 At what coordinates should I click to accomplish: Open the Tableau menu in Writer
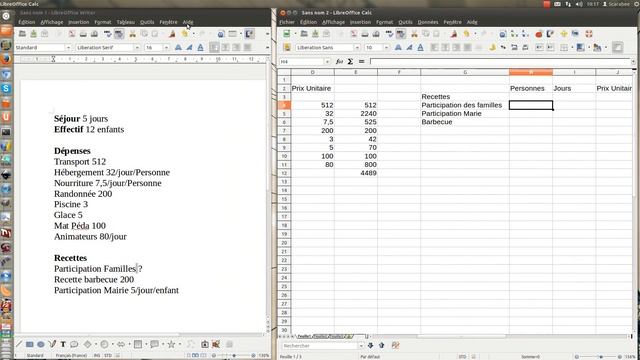125,22
